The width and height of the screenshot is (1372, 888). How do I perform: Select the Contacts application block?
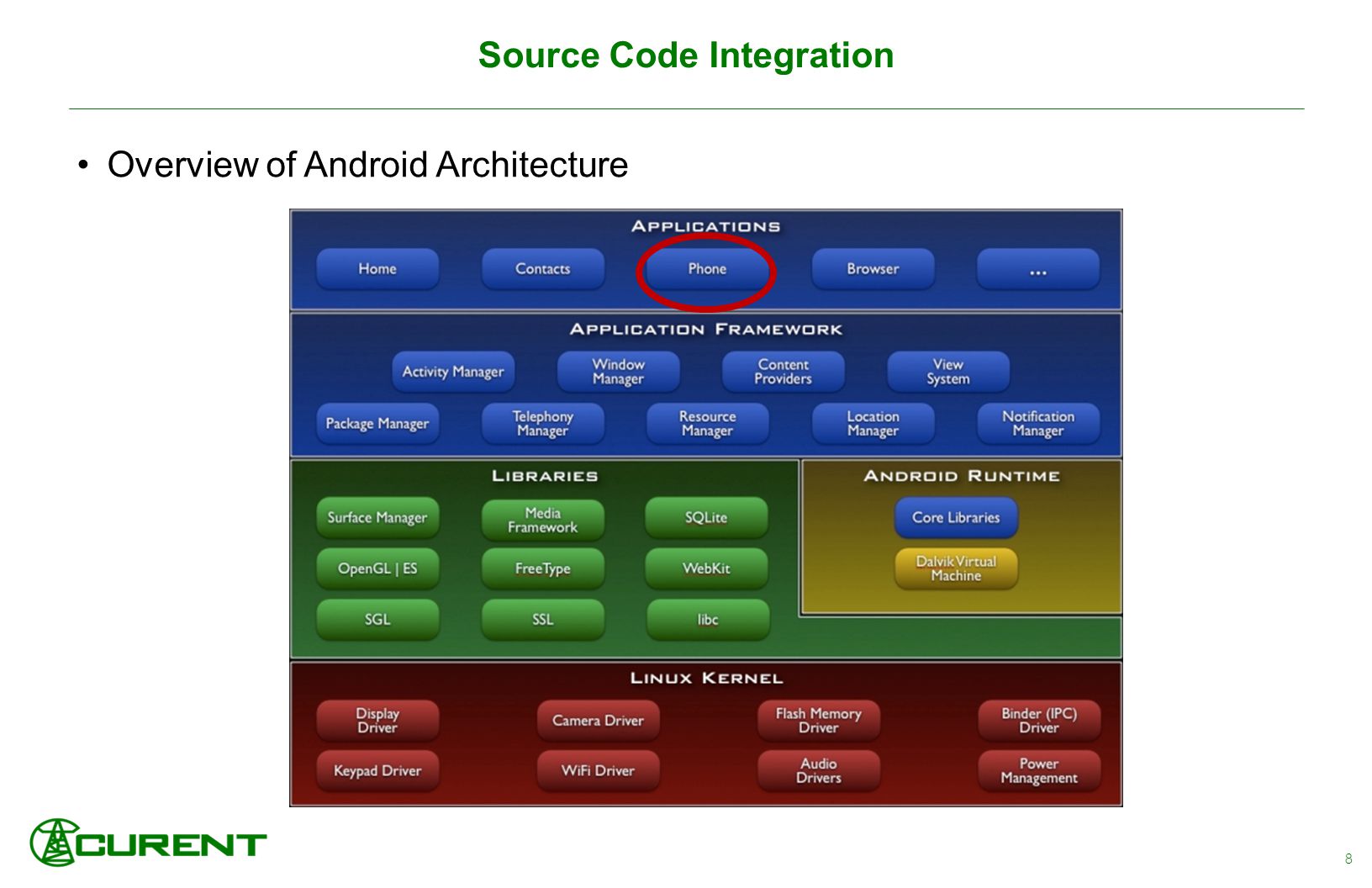[542, 269]
